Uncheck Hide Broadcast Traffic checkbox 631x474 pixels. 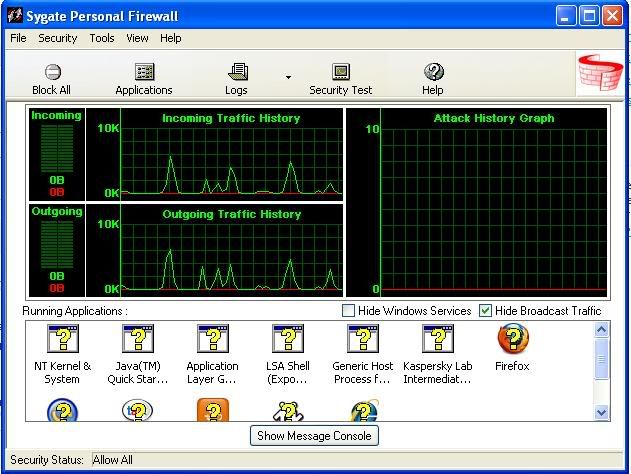[x=485, y=311]
